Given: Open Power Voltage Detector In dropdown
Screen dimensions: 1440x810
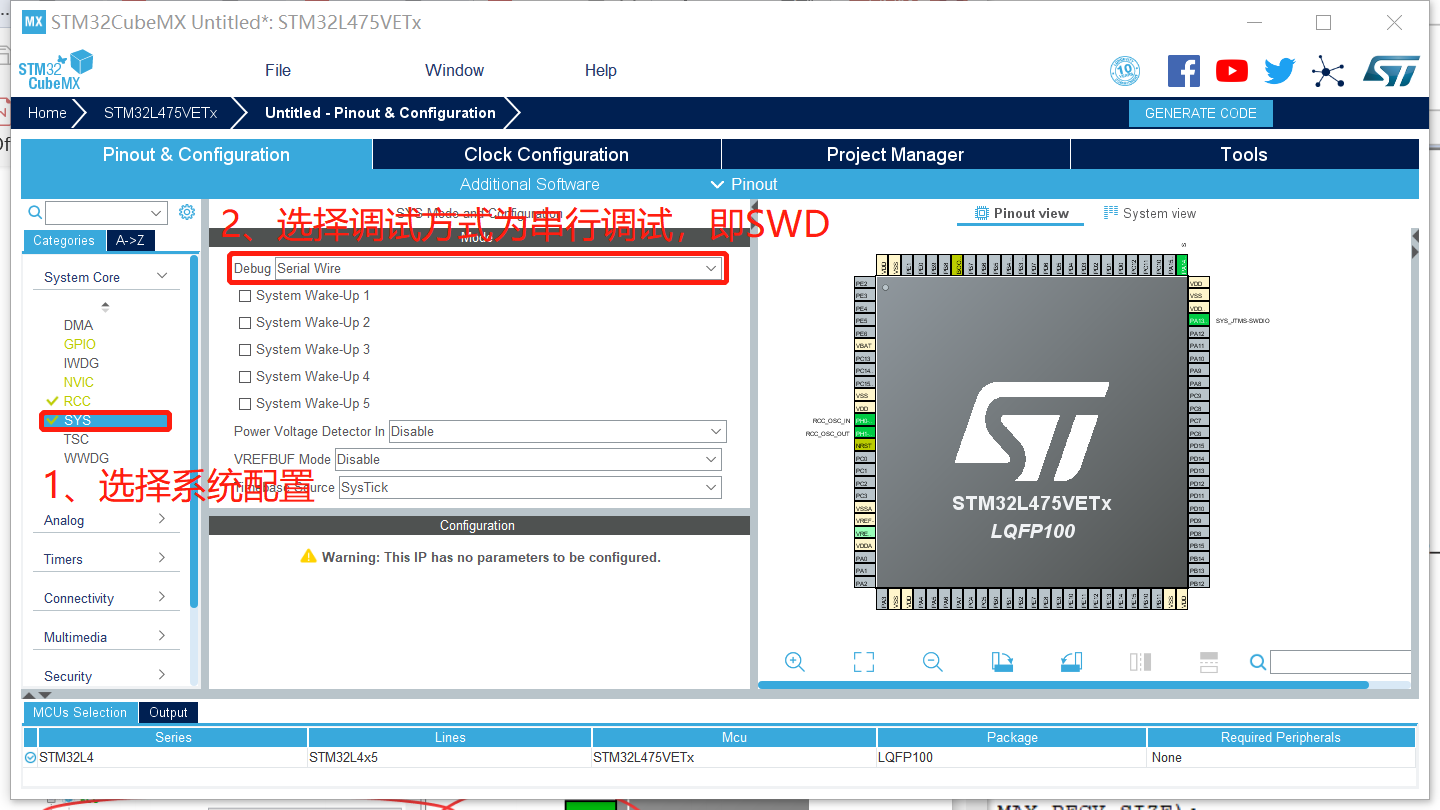Looking at the screenshot, I should pyautogui.click(x=557, y=431).
